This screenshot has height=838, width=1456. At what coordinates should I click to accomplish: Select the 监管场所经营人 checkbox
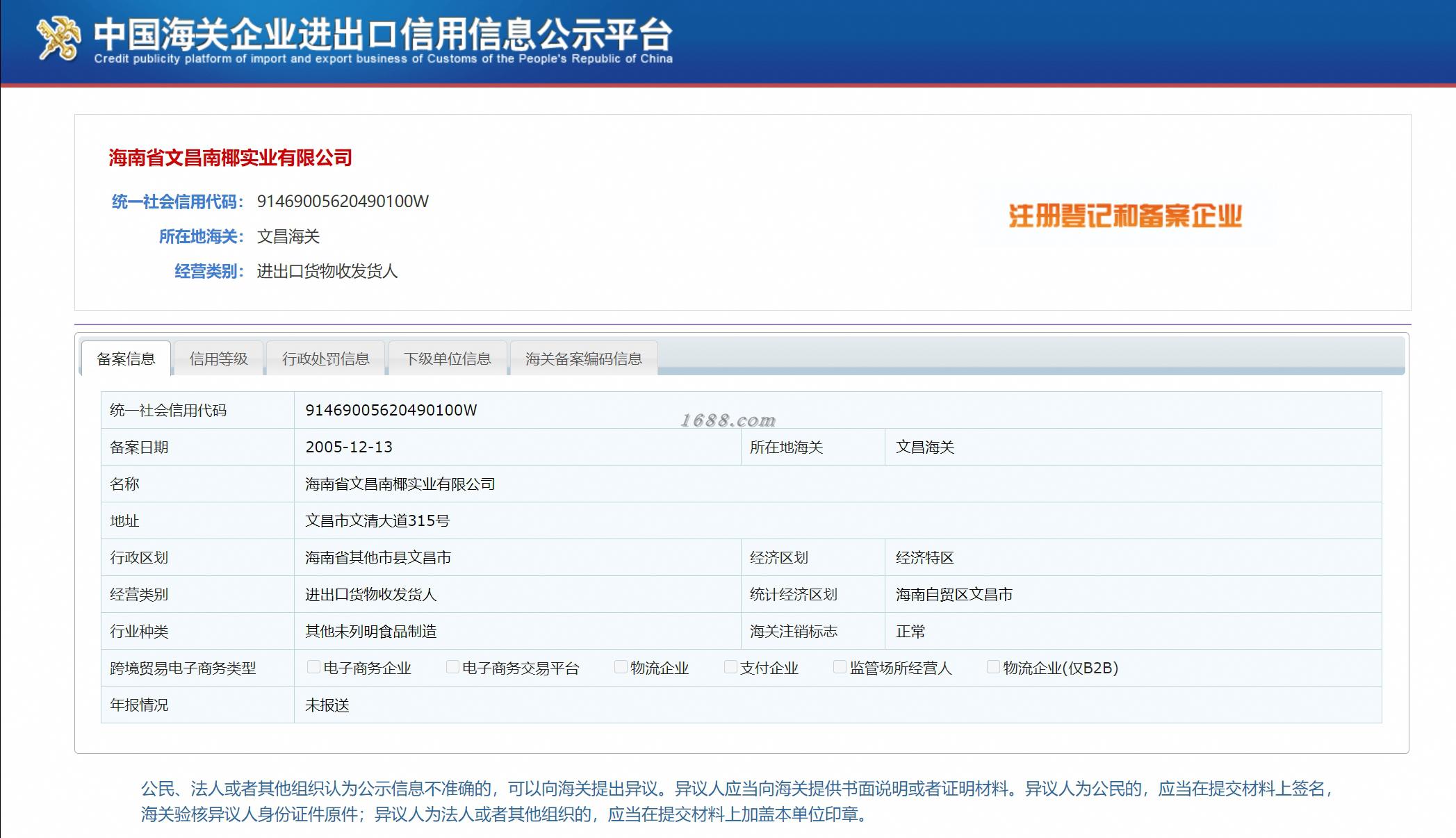[x=840, y=667]
